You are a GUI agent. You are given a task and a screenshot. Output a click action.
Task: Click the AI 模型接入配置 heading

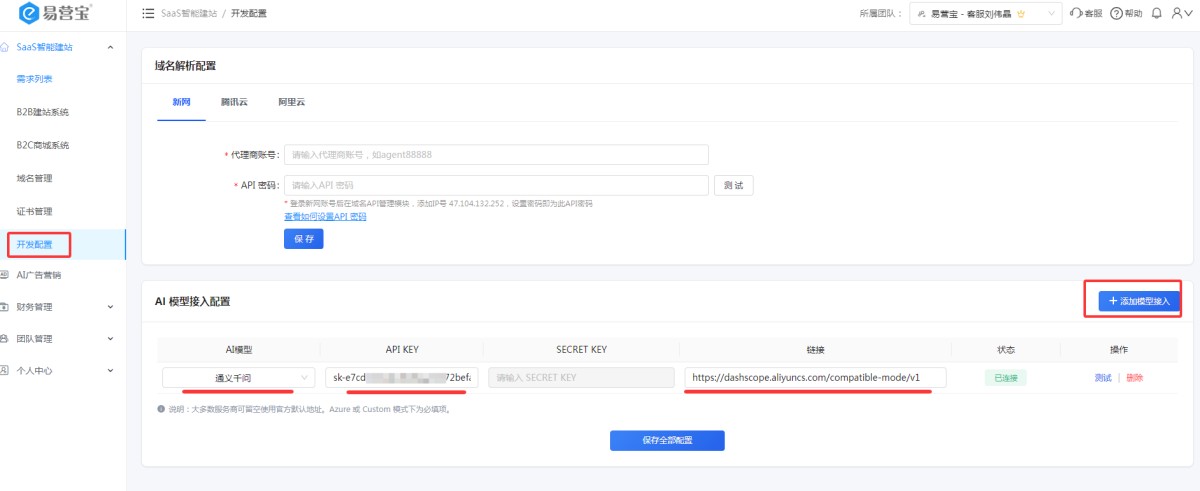(x=193, y=301)
